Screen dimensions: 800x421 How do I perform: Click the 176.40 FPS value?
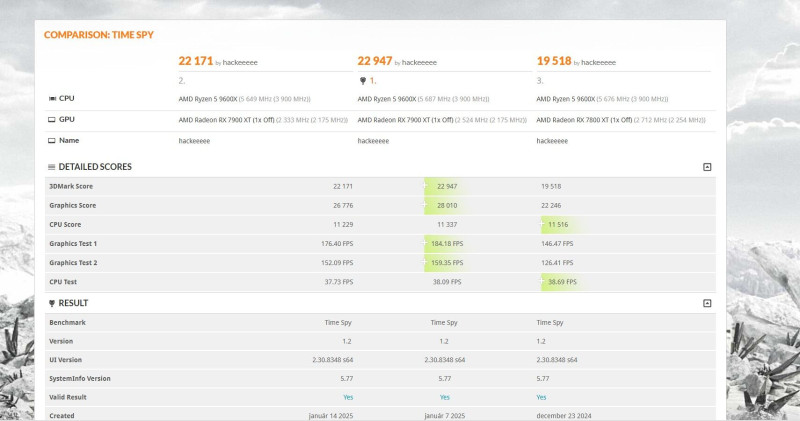(x=337, y=243)
